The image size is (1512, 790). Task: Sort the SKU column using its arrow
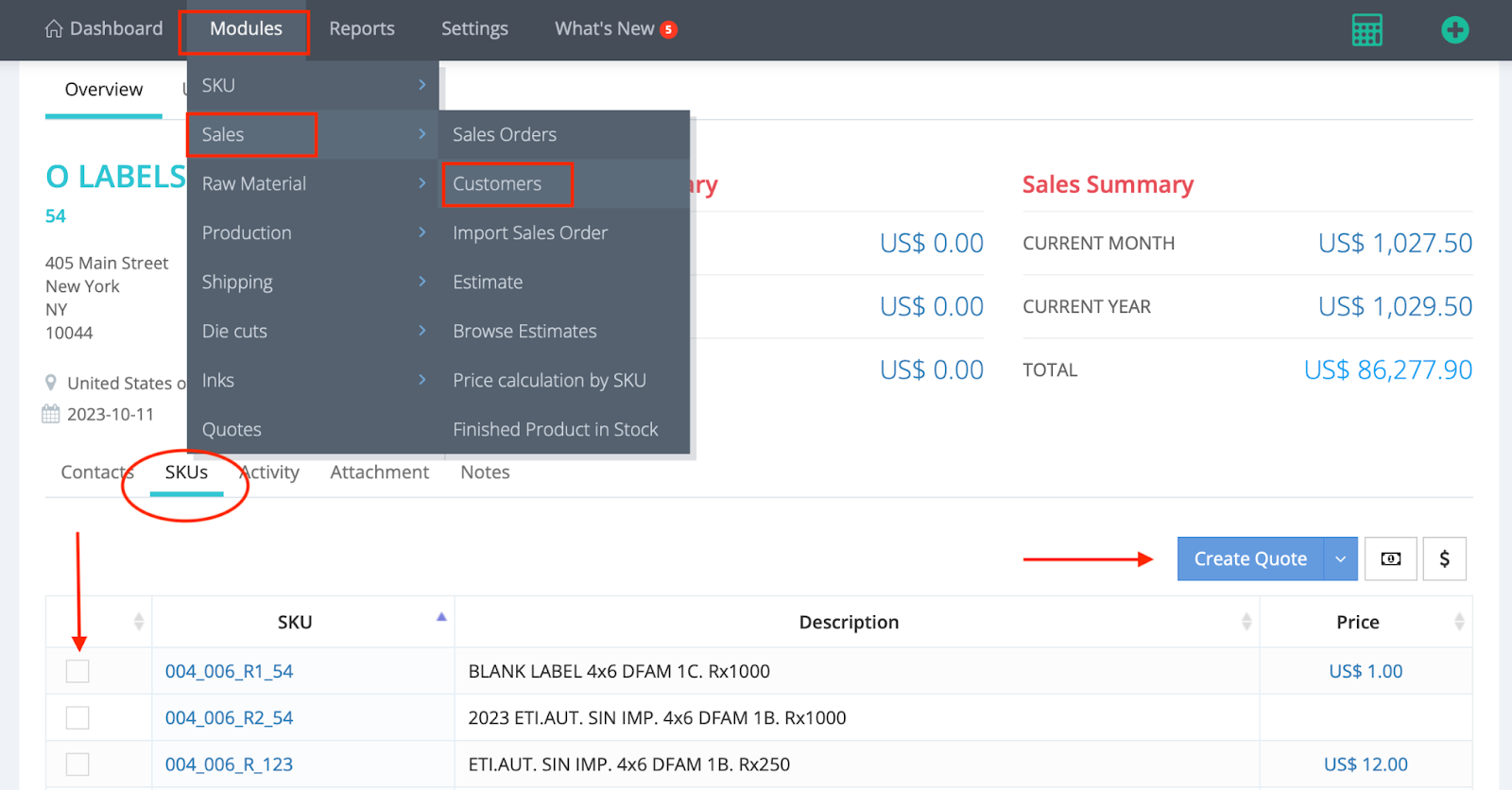click(441, 618)
